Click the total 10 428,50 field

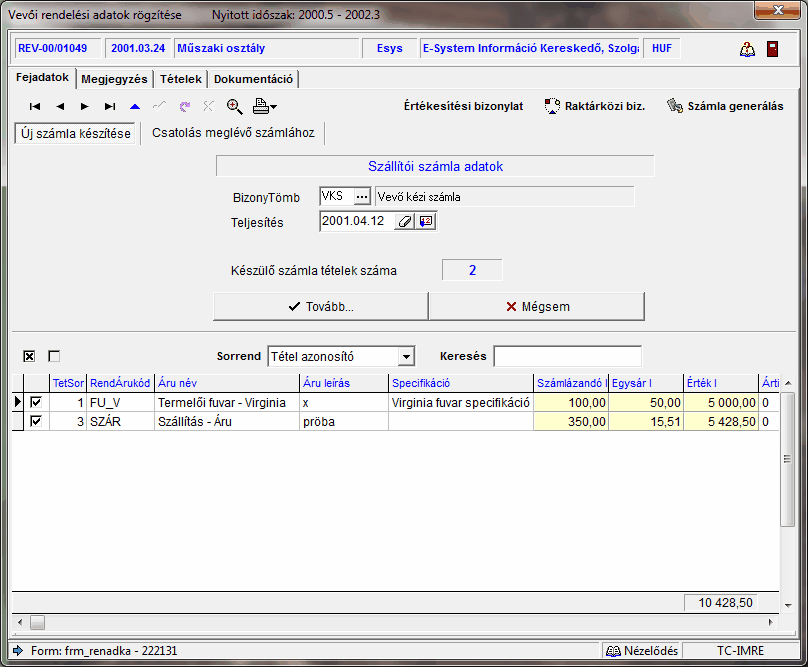point(721,603)
